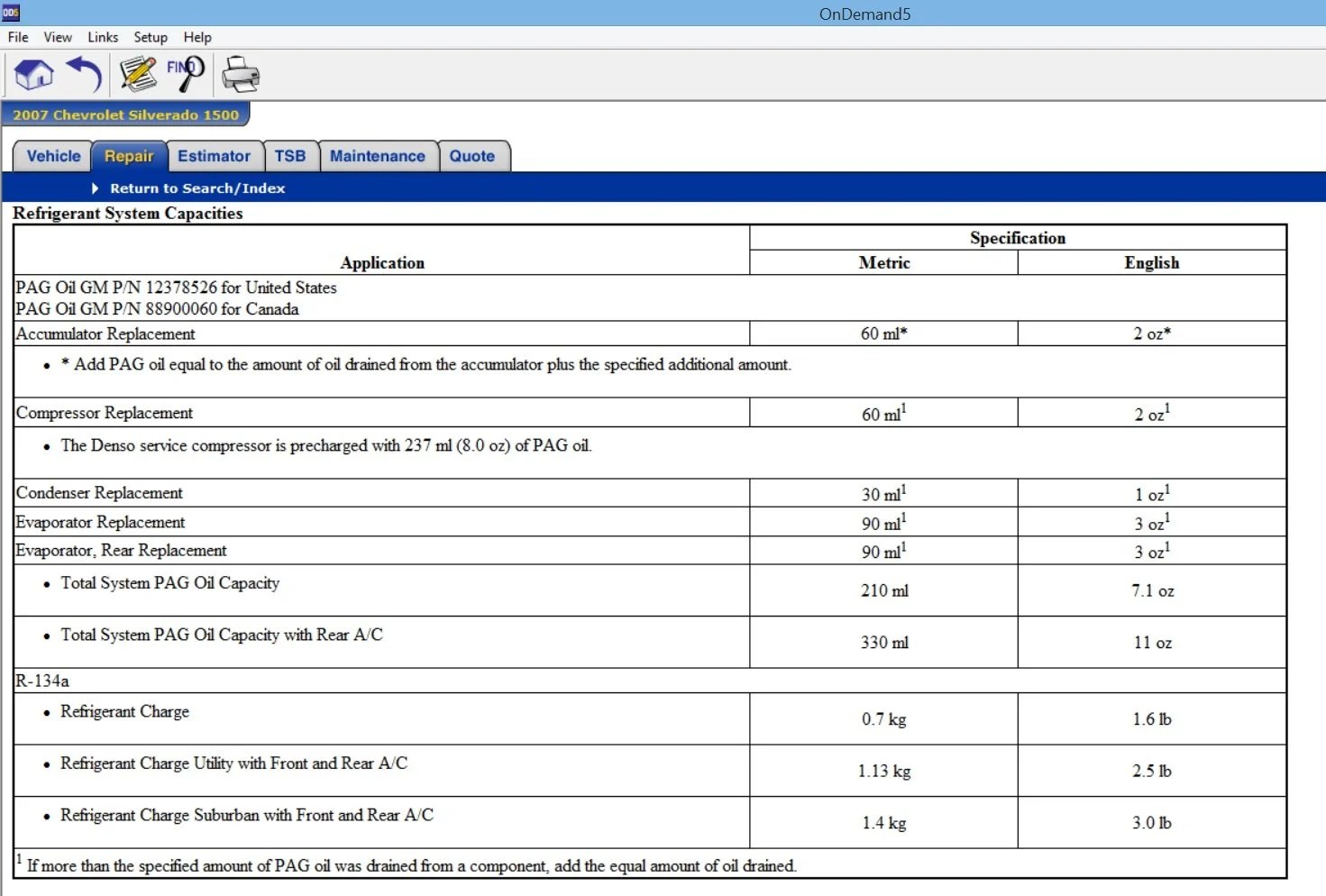Screen dimensions: 1326x896
Task: Click Evaporator, Rear Replacement row label
Action: [x=121, y=551]
